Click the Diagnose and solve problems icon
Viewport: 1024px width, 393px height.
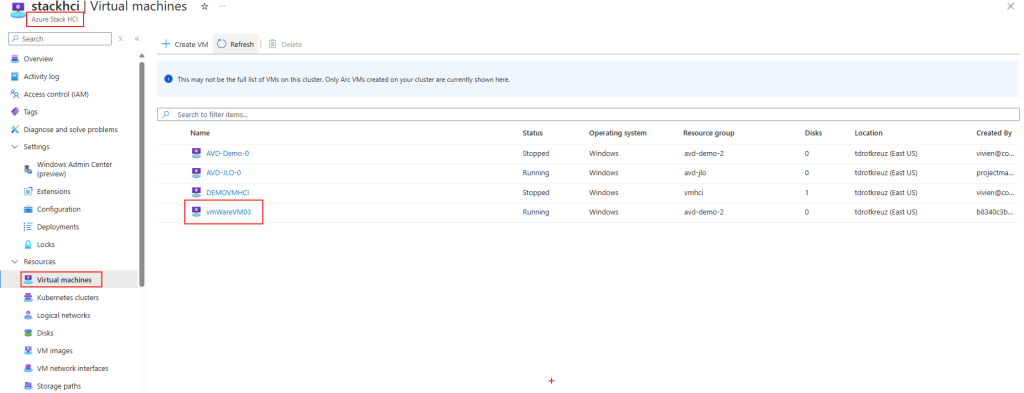(x=15, y=129)
